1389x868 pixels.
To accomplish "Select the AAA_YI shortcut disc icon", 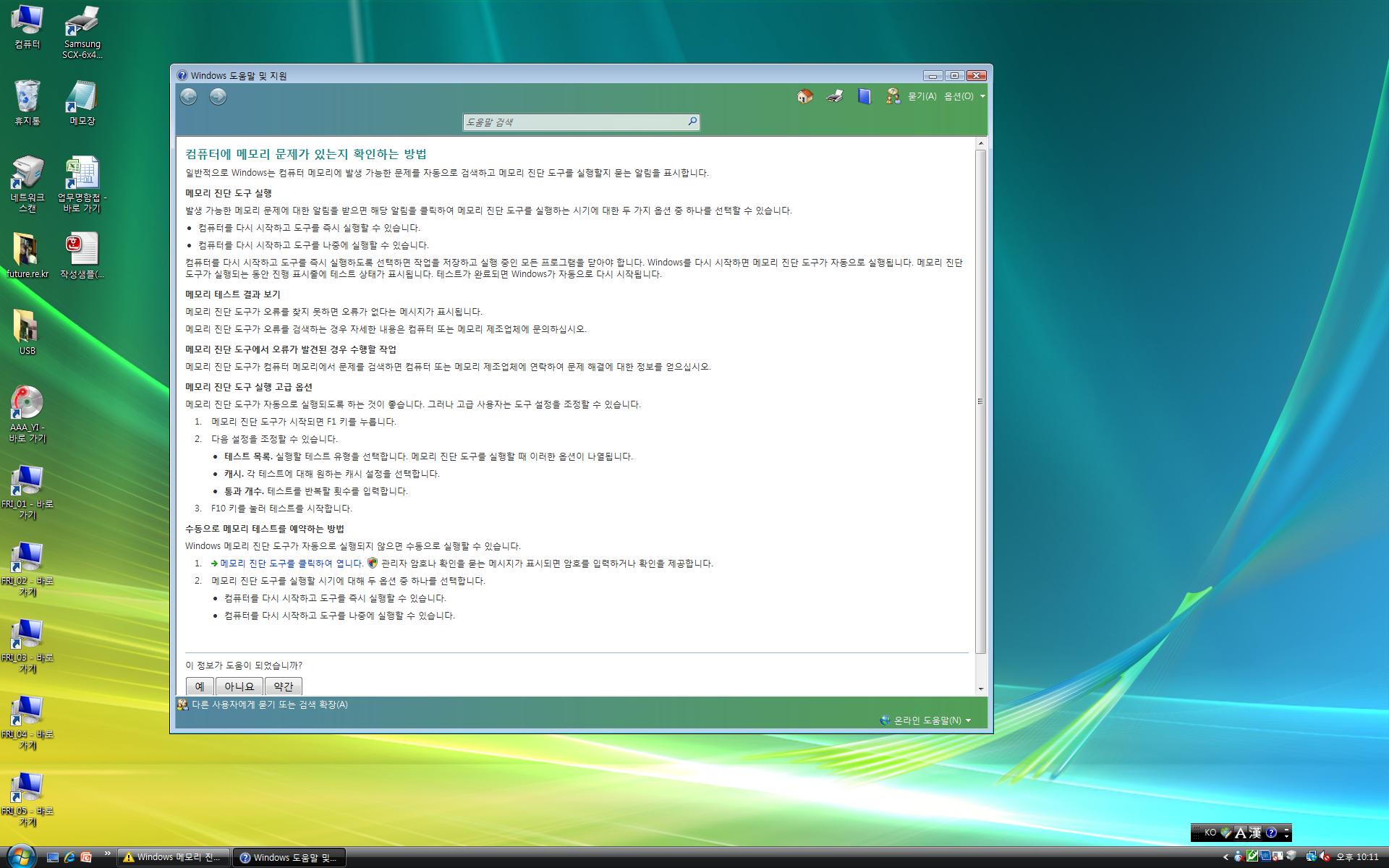I will 27,414.
